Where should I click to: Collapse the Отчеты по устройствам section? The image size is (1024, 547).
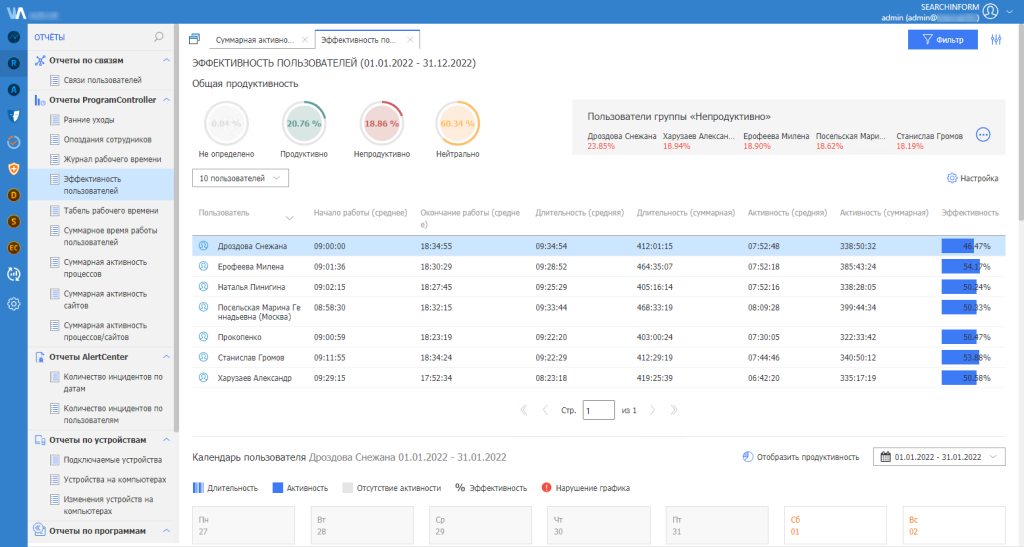[166, 440]
